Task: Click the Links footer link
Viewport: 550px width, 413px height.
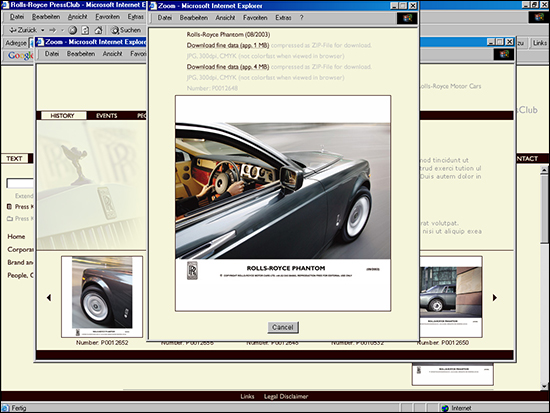Action: [247, 396]
